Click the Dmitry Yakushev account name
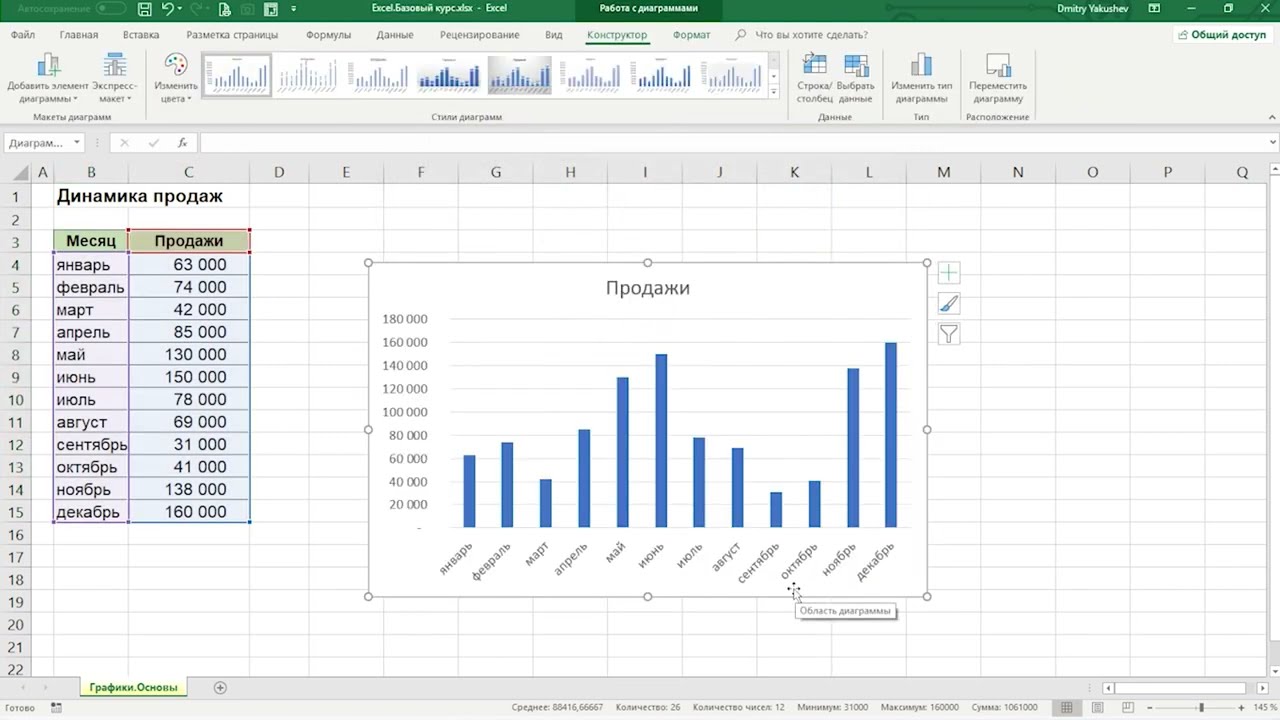The width and height of the screenshot is (1280, 720). coord(1092,9)
